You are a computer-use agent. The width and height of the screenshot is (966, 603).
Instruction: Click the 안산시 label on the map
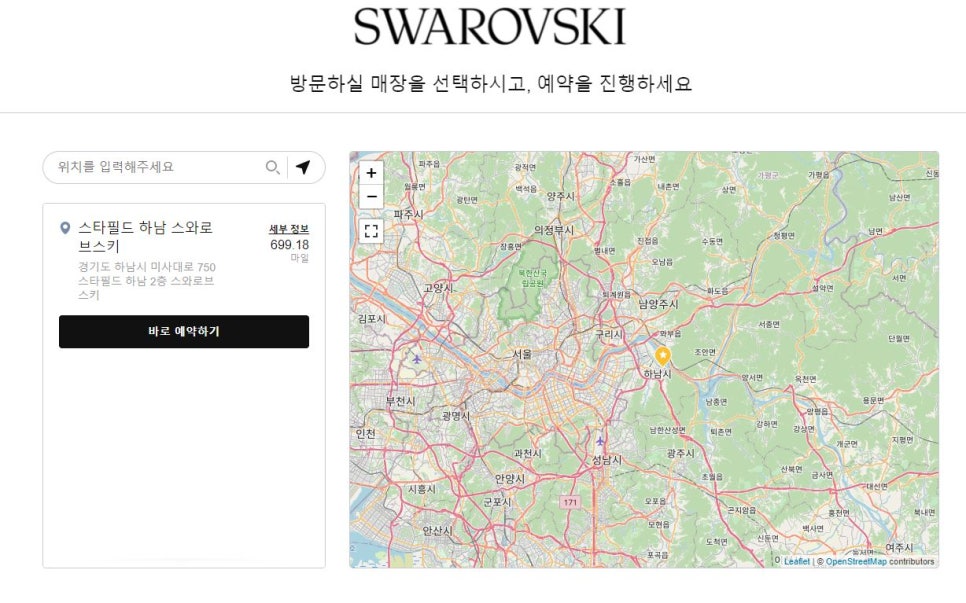(437, 530)
